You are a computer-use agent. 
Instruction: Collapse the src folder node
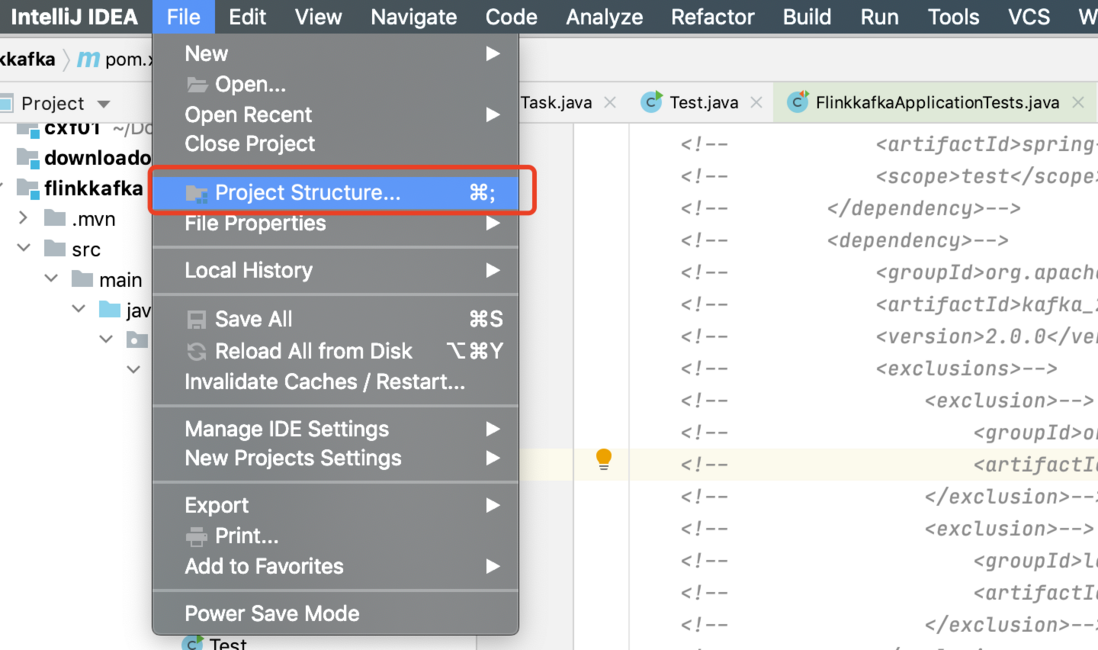[x=24, y=248]
